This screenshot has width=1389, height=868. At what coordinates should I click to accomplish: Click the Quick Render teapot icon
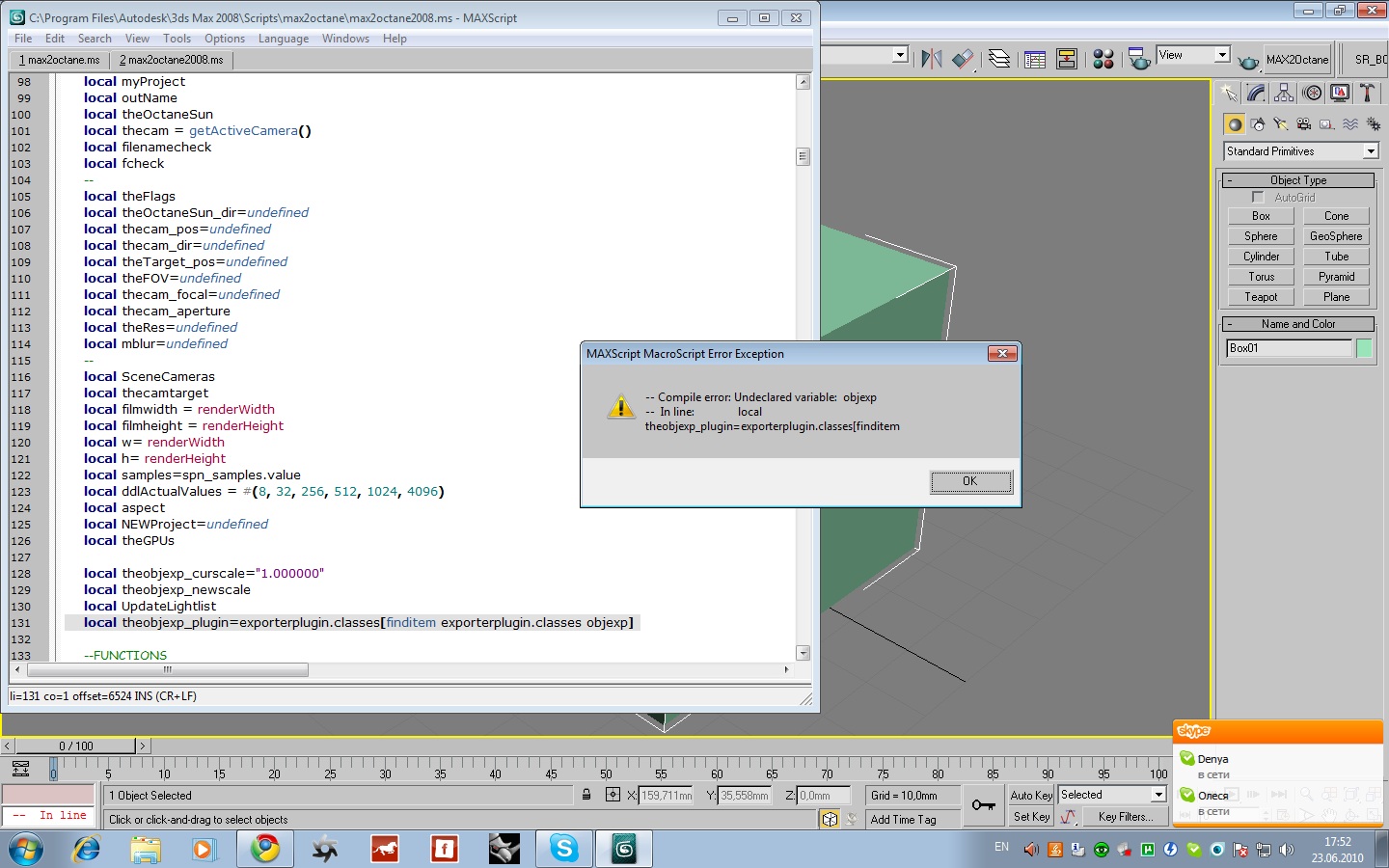point(1248,61)
